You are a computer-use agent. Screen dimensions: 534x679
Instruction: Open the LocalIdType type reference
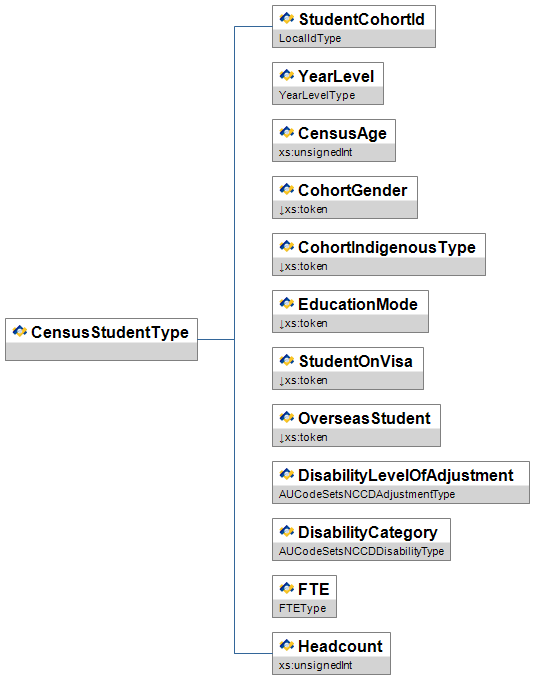pyautogui.click(x=310, y=39)
